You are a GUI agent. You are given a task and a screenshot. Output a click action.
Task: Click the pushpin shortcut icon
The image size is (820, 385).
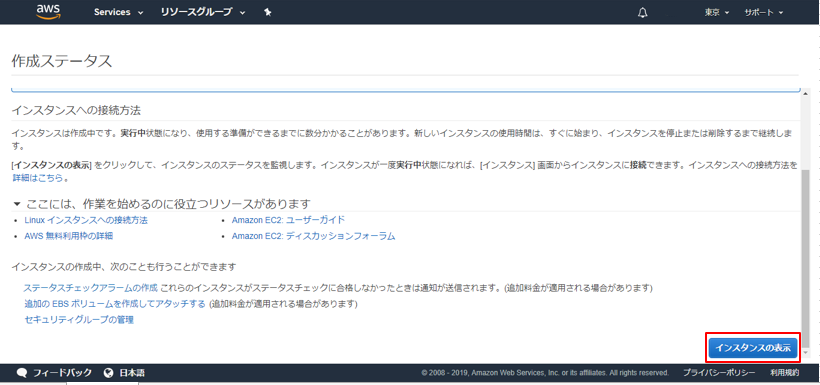tap(268, 13)
